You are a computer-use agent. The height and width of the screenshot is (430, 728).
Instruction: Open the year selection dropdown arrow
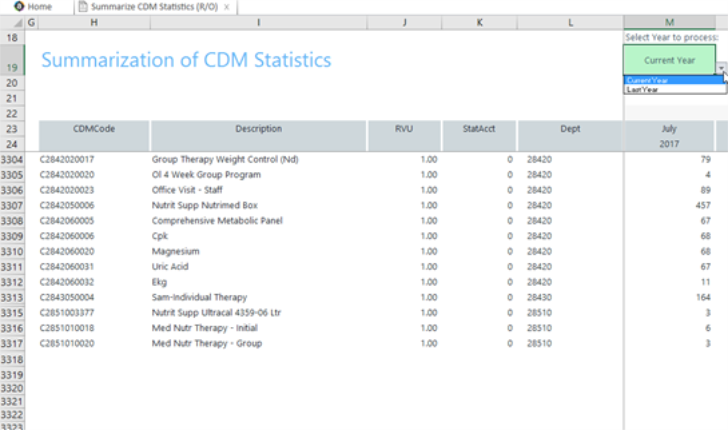pos(721,70)
